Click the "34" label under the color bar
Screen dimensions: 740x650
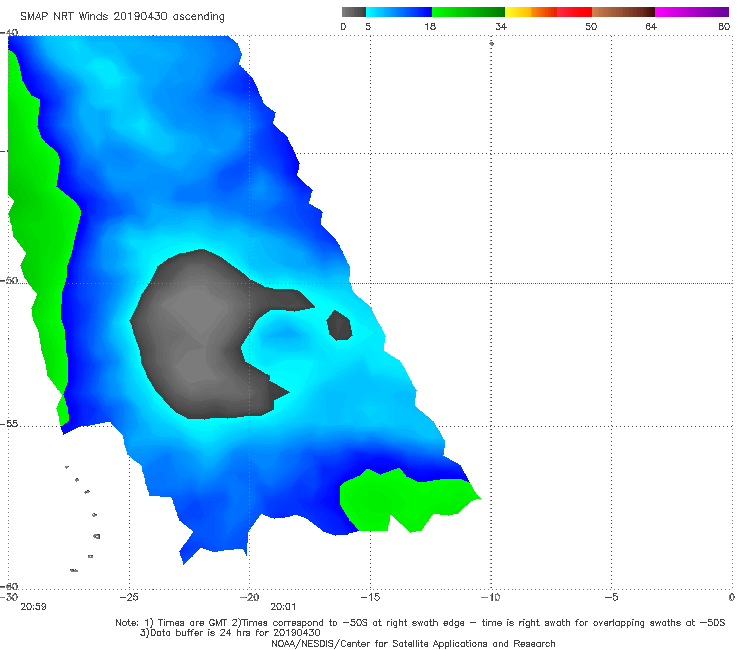pyautogui.click(x=501, y=26)
